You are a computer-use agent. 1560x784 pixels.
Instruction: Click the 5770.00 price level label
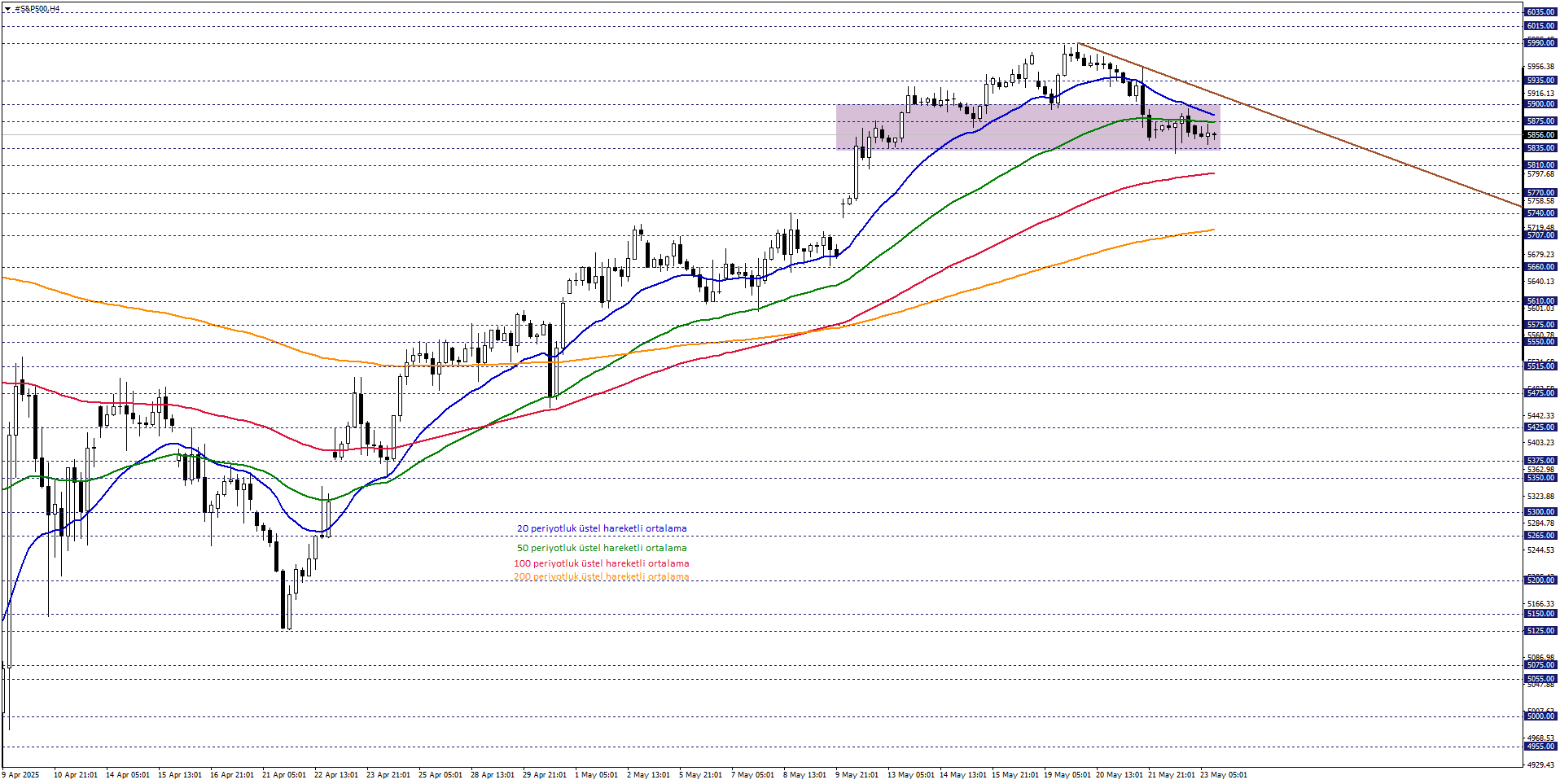coord(1540,194)
